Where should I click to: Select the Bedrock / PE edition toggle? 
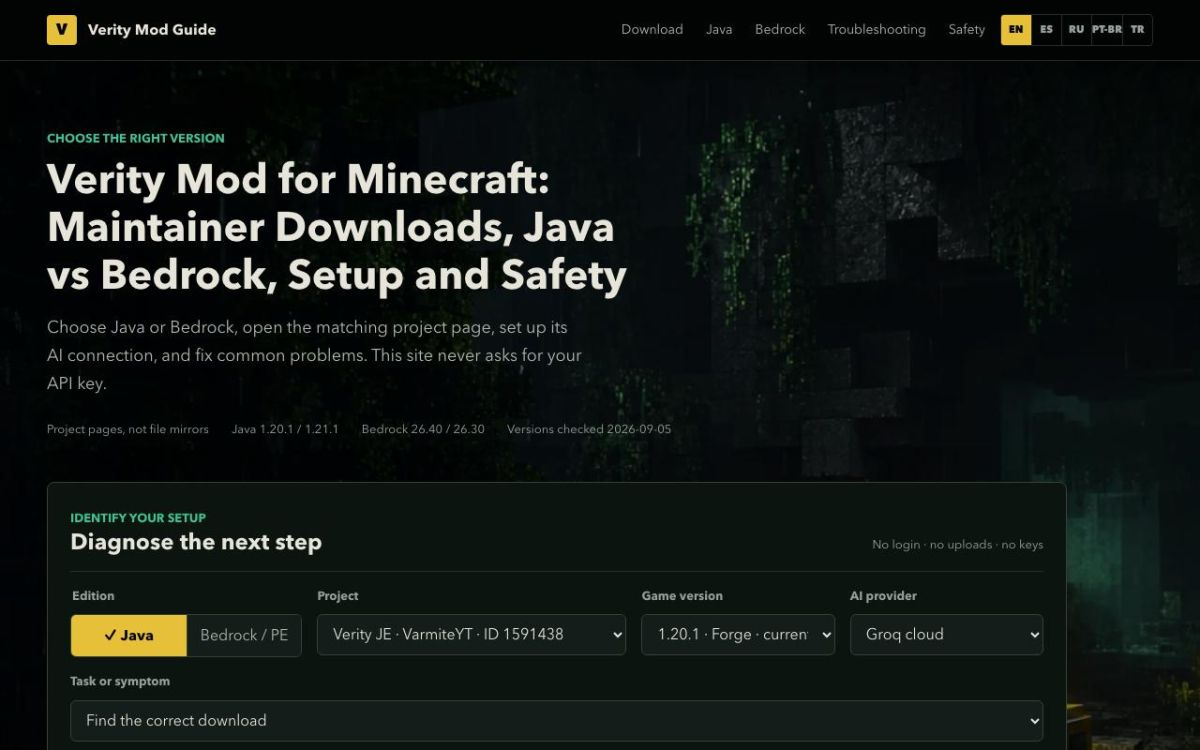[244, 635]
